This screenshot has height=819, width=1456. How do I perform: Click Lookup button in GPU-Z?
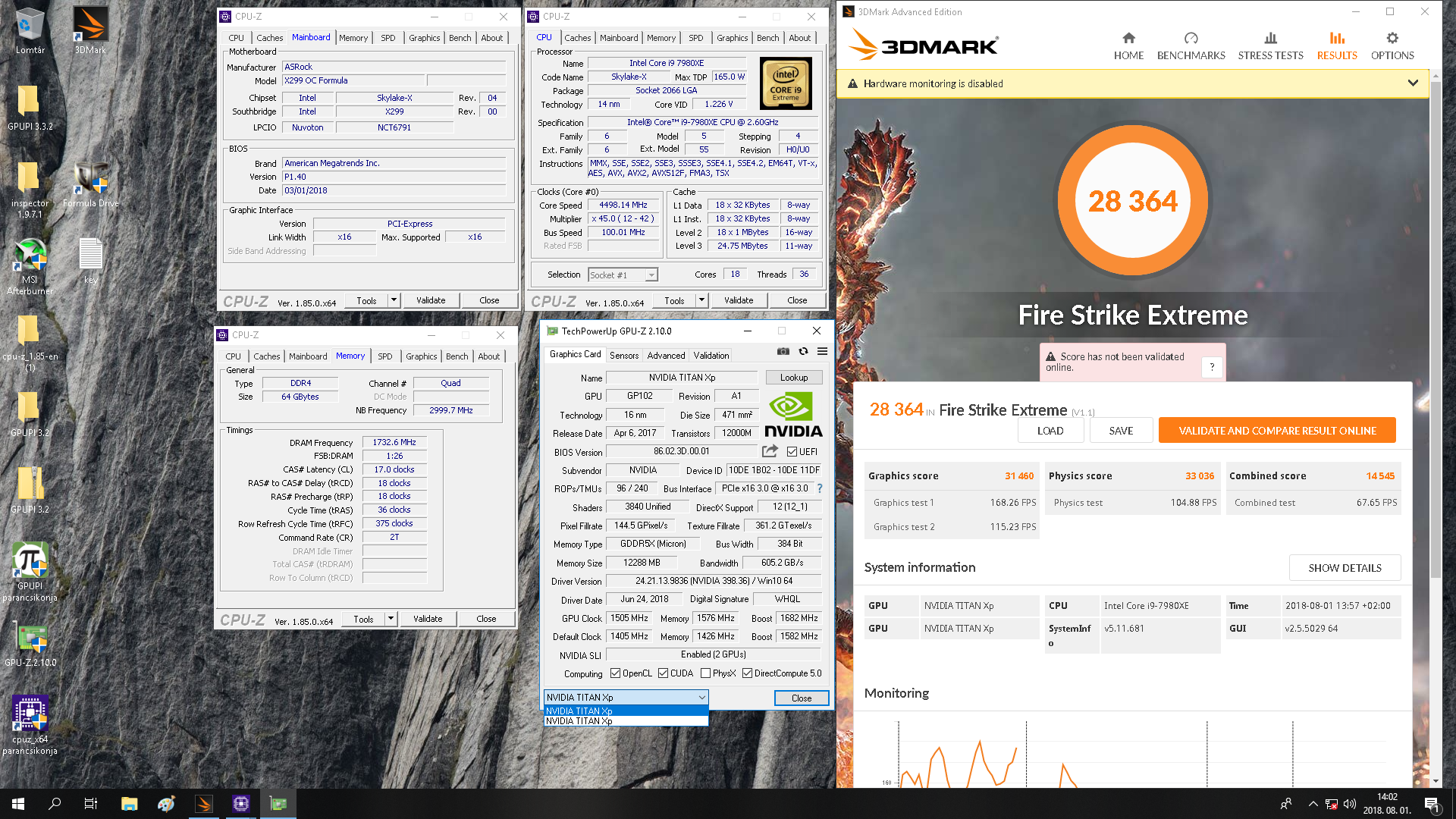click(x=794, y=378)
